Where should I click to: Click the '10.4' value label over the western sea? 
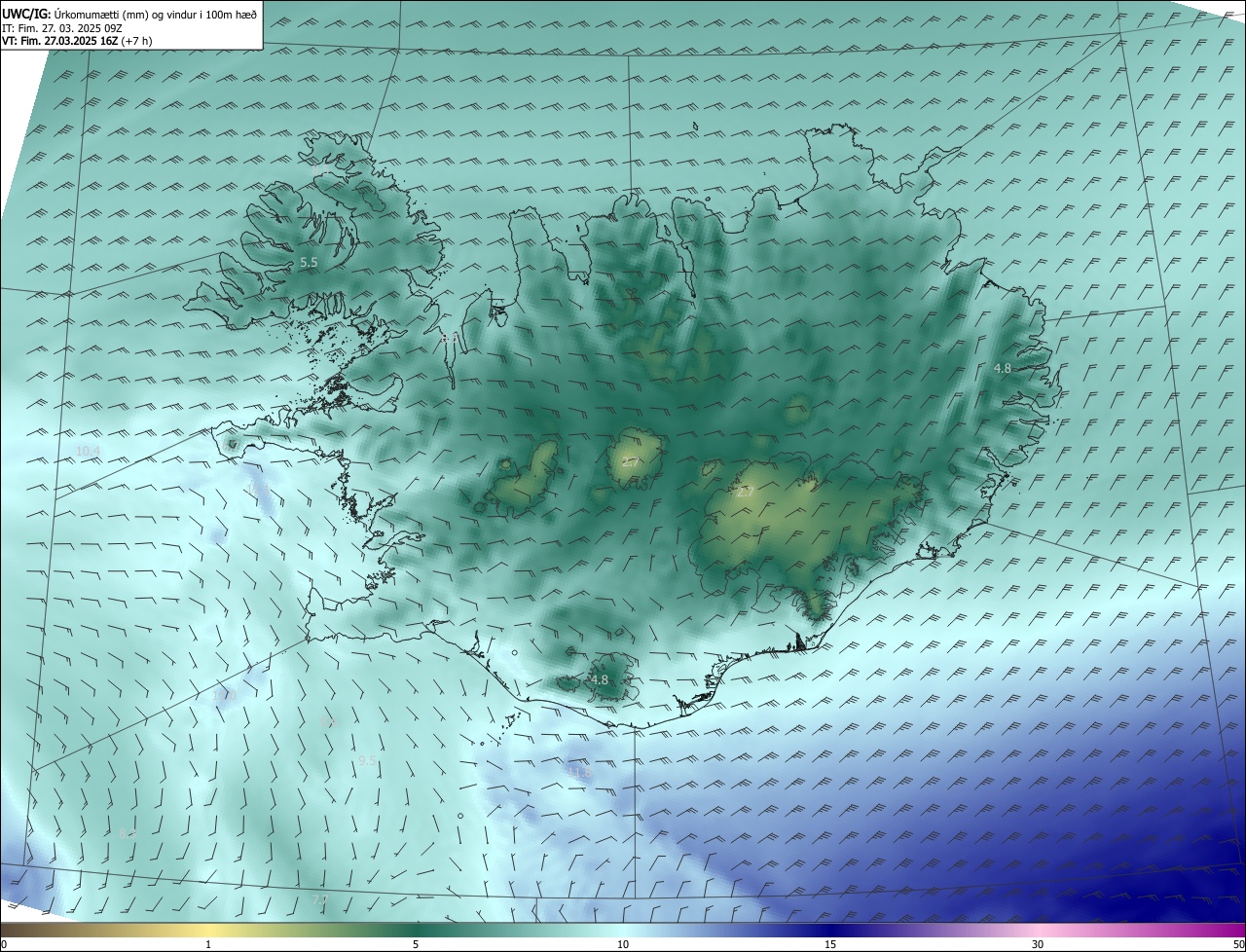[88, 451]
